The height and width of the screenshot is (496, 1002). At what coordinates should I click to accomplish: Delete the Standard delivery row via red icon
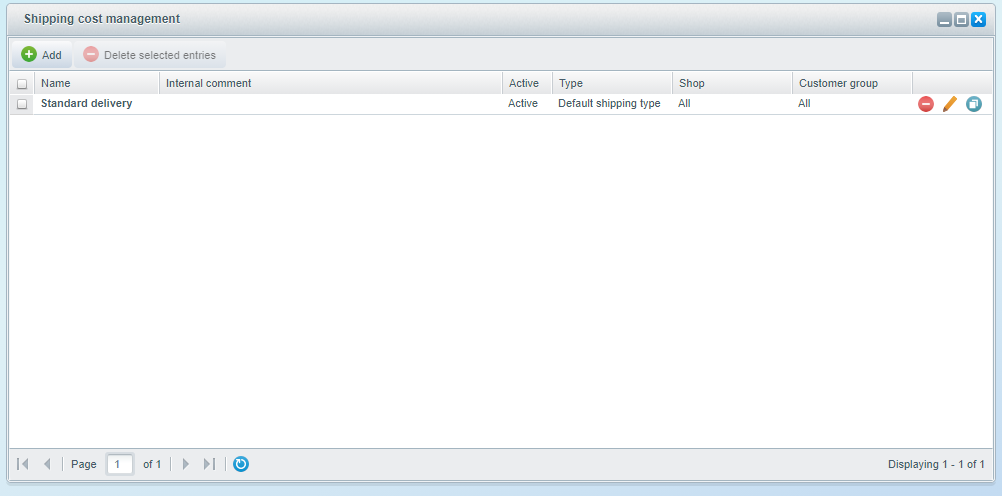coord(926,104)
